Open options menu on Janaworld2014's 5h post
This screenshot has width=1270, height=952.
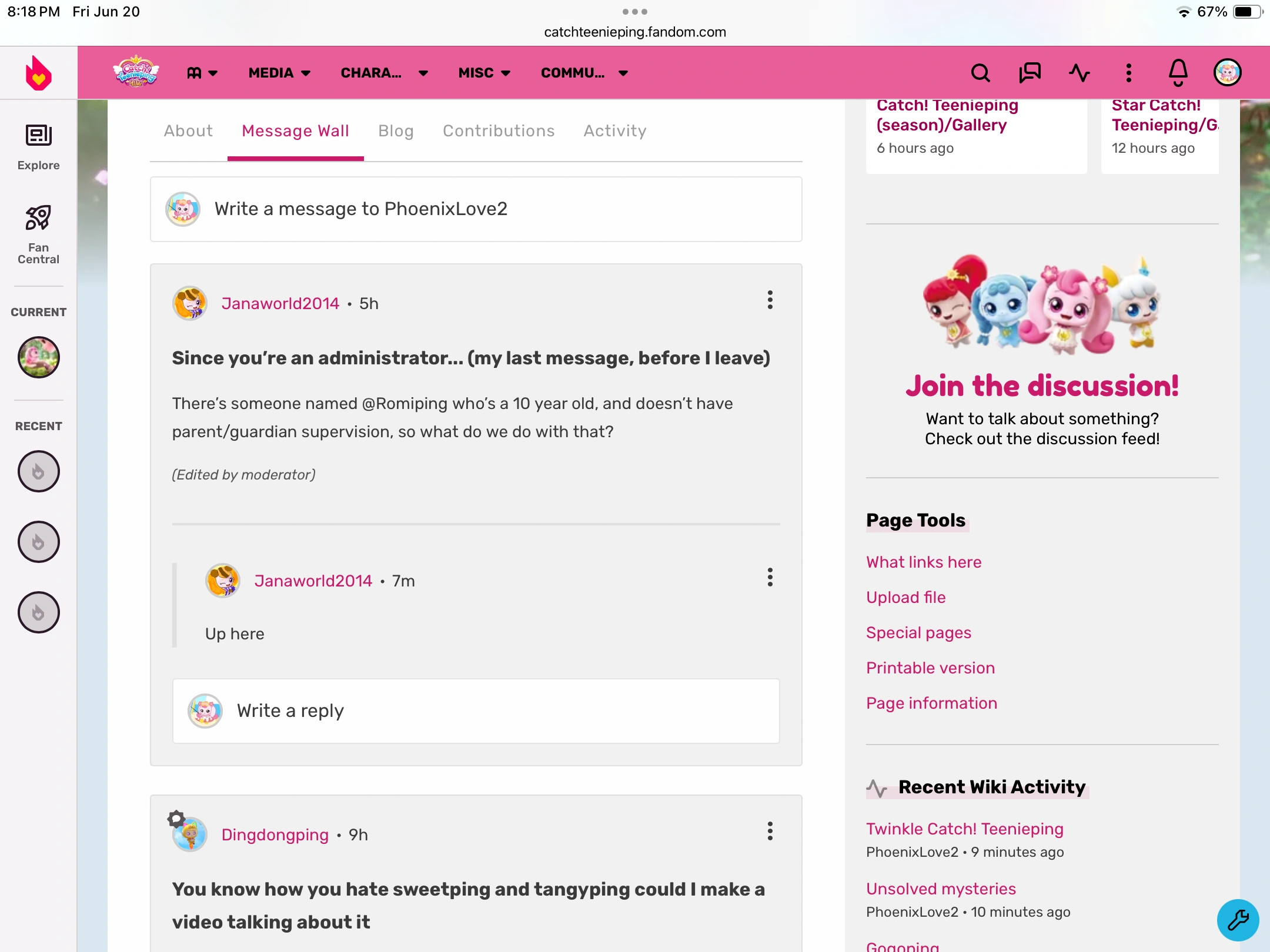770,300
